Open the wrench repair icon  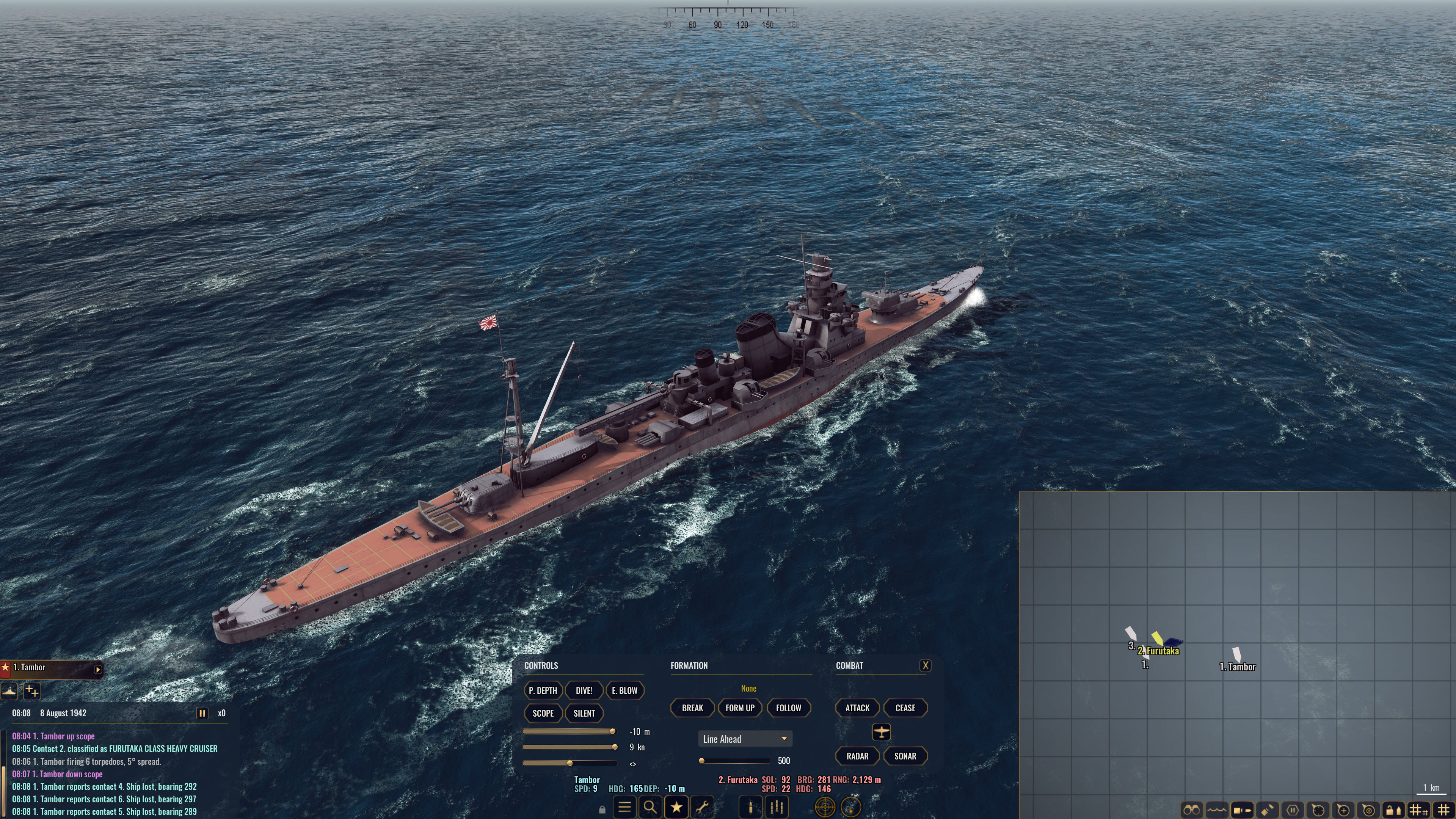coord(703,807)
